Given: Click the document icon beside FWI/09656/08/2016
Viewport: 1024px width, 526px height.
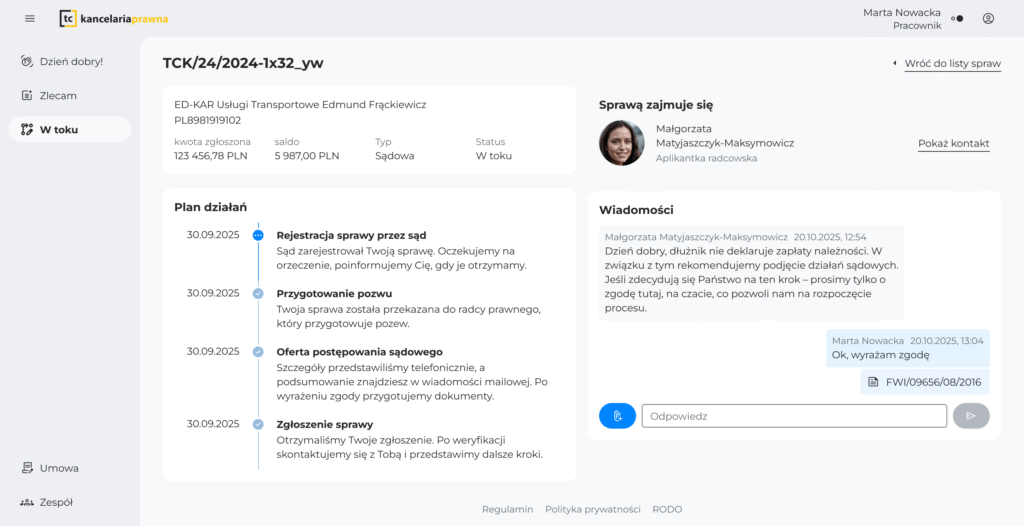Looking at the screenshot, I should [x=873, y=382].
